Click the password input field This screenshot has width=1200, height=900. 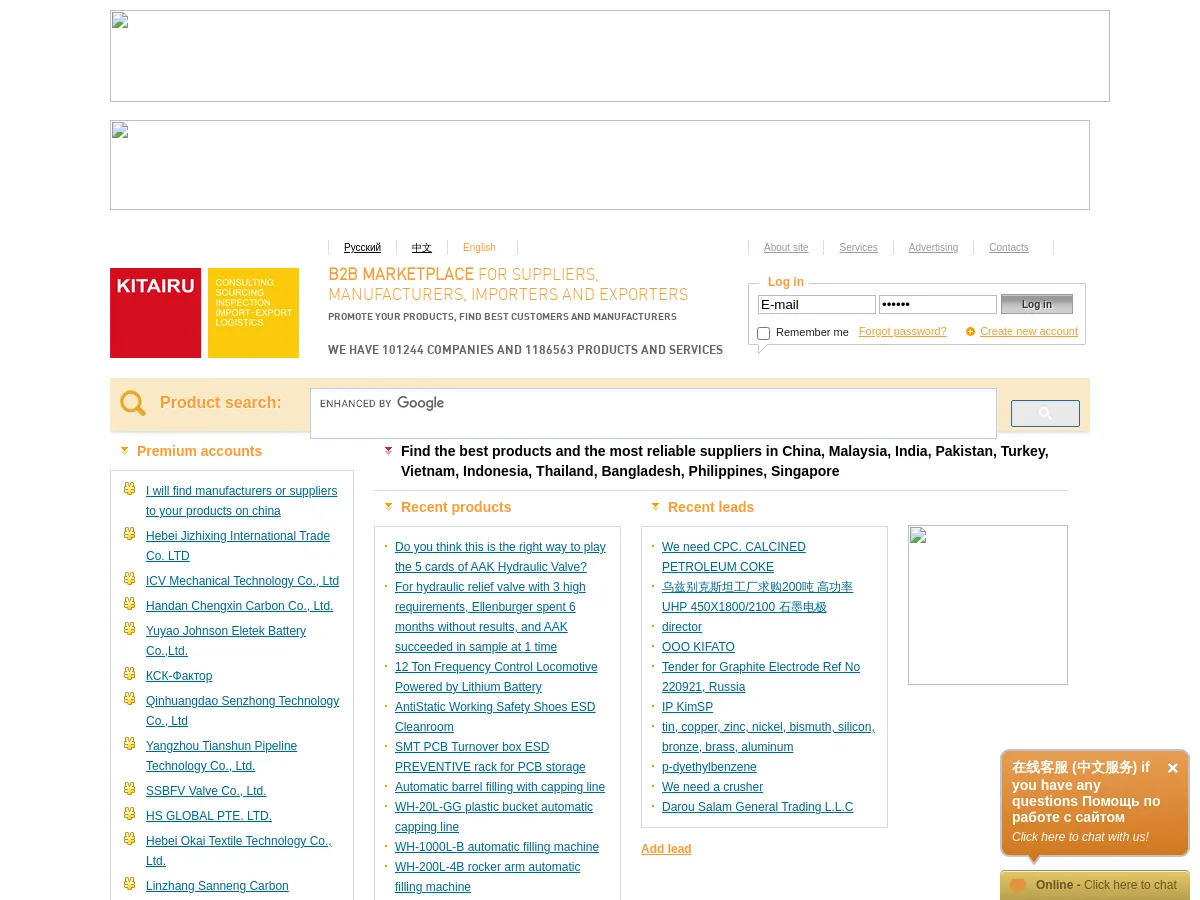pos(938,304)
